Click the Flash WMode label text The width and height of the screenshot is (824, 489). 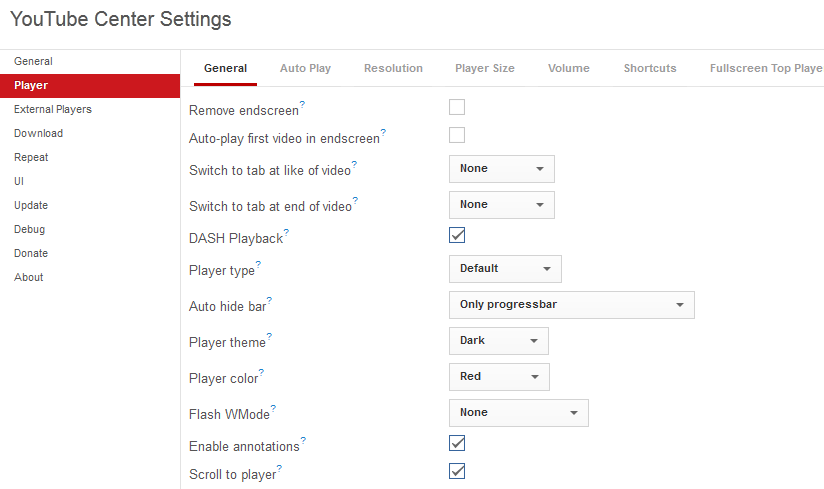point(229,414)
